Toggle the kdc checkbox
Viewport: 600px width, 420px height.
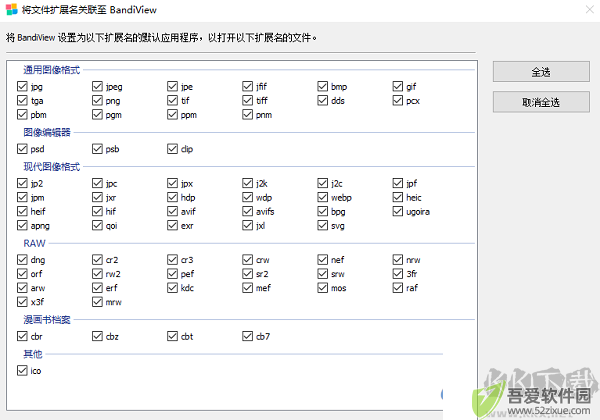click(x=172, y=288)
